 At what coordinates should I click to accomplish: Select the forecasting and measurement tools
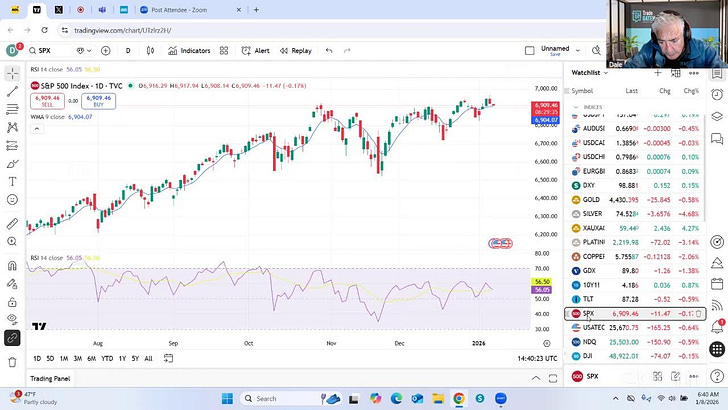[13, 145]
